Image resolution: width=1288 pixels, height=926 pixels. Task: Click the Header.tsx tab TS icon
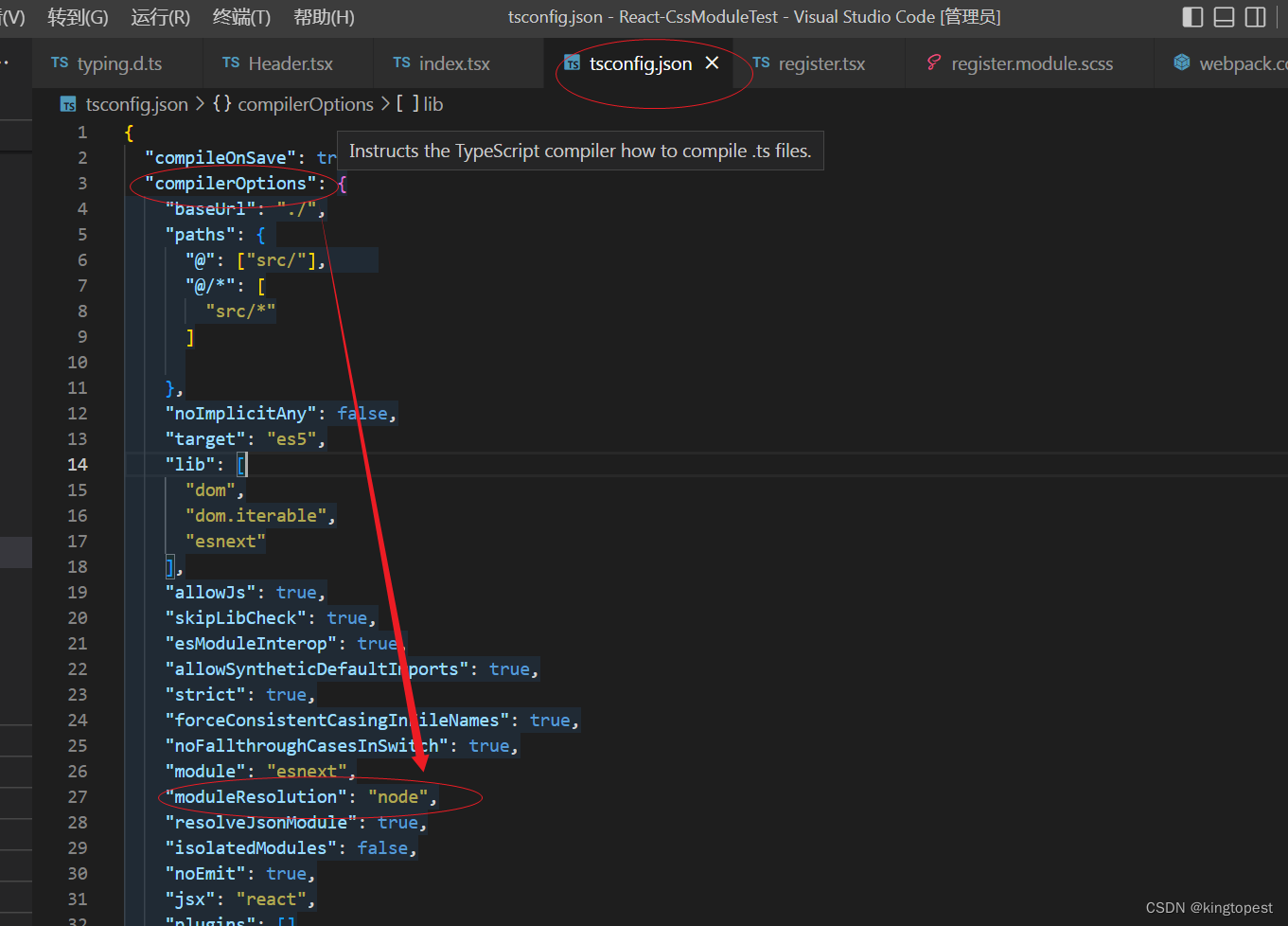[x=231, y=62]
